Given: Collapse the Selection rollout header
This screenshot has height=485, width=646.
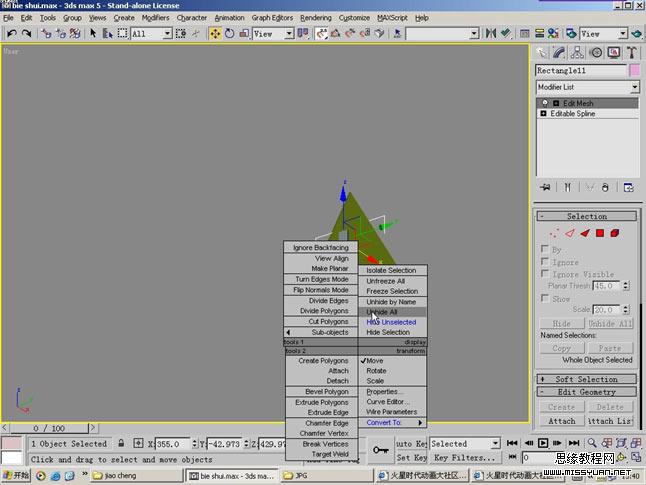Looking at the screenshot, I should [x=587, y=216].
